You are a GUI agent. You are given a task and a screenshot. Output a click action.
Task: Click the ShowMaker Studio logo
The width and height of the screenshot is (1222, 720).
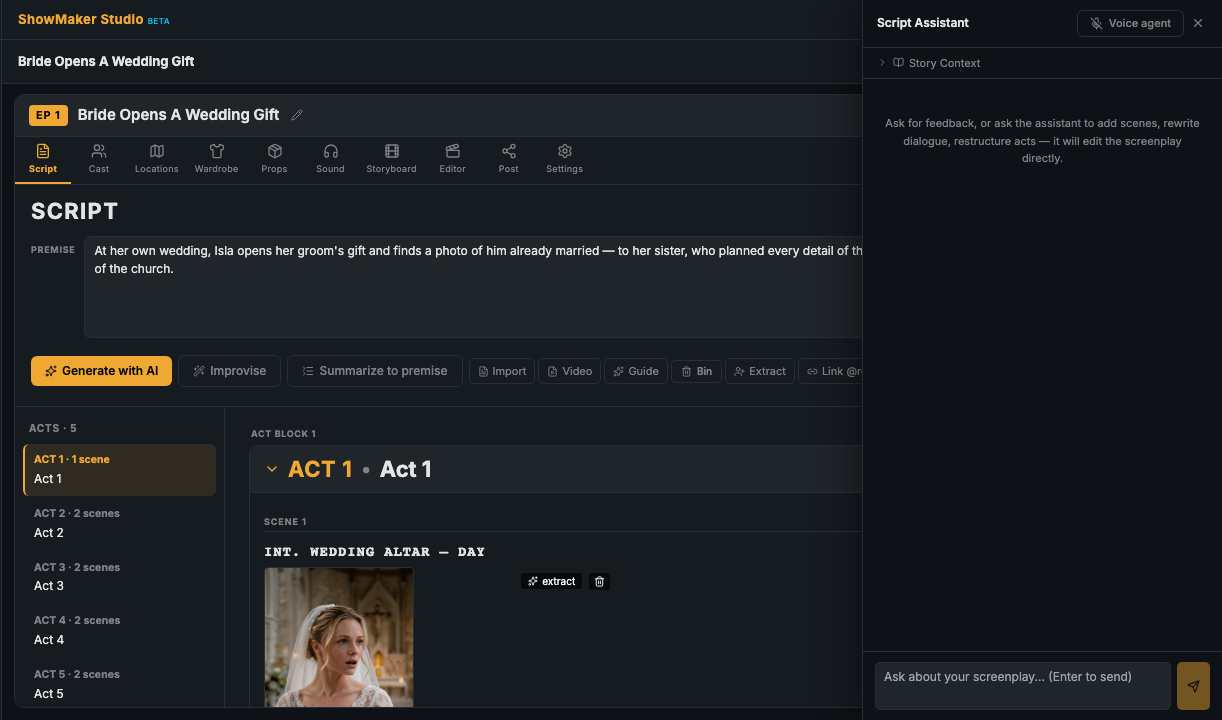pos(80,19)
